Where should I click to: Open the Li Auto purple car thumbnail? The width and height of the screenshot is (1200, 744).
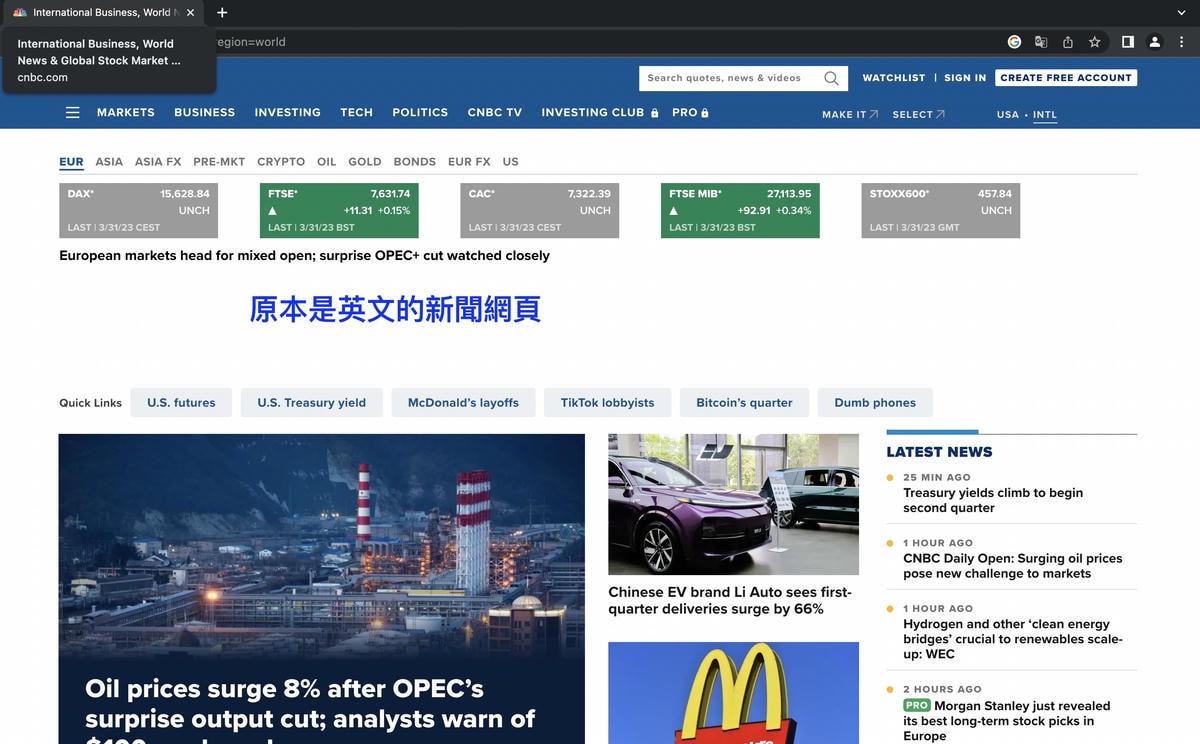tap(733, 504)
